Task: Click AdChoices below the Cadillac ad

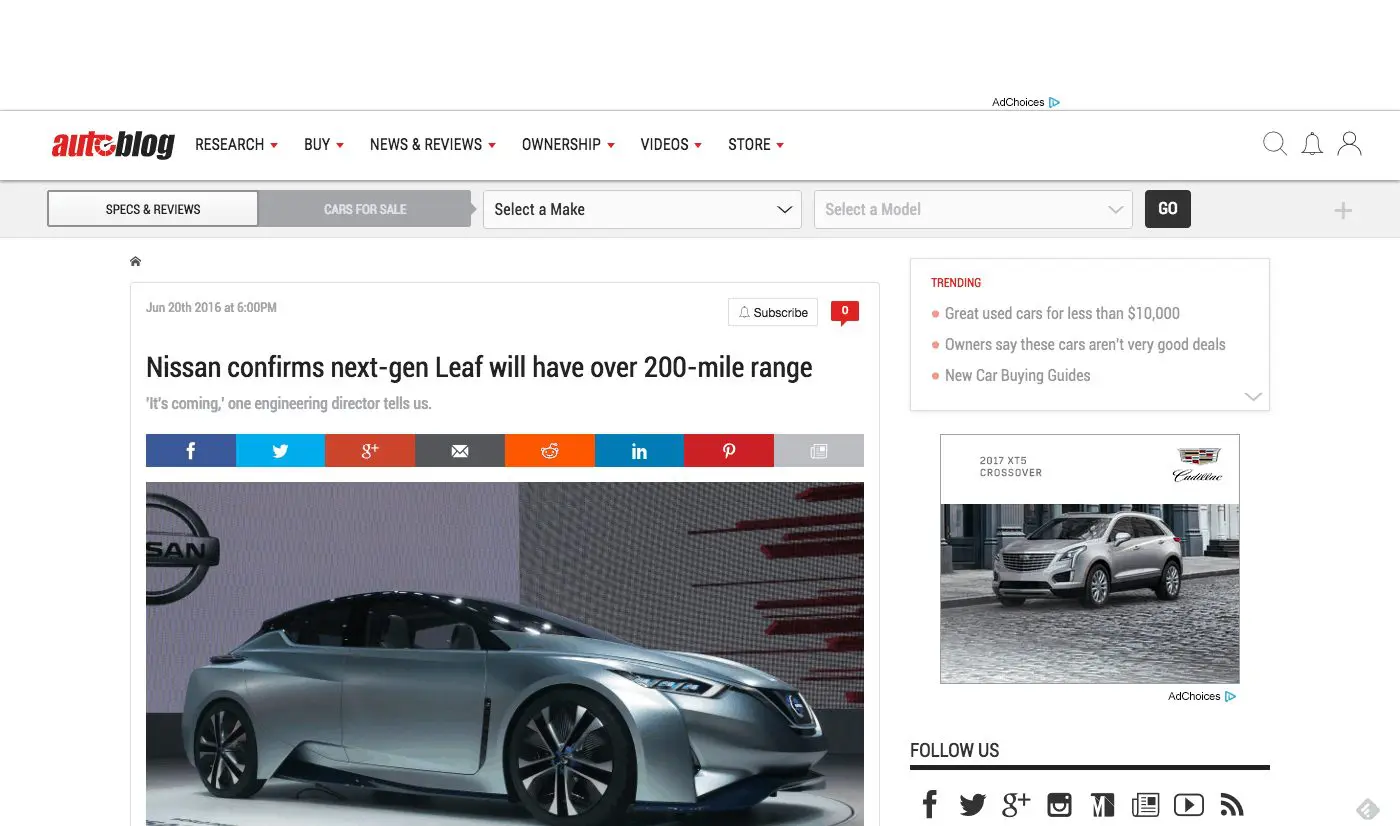Action: (1202, 696)
